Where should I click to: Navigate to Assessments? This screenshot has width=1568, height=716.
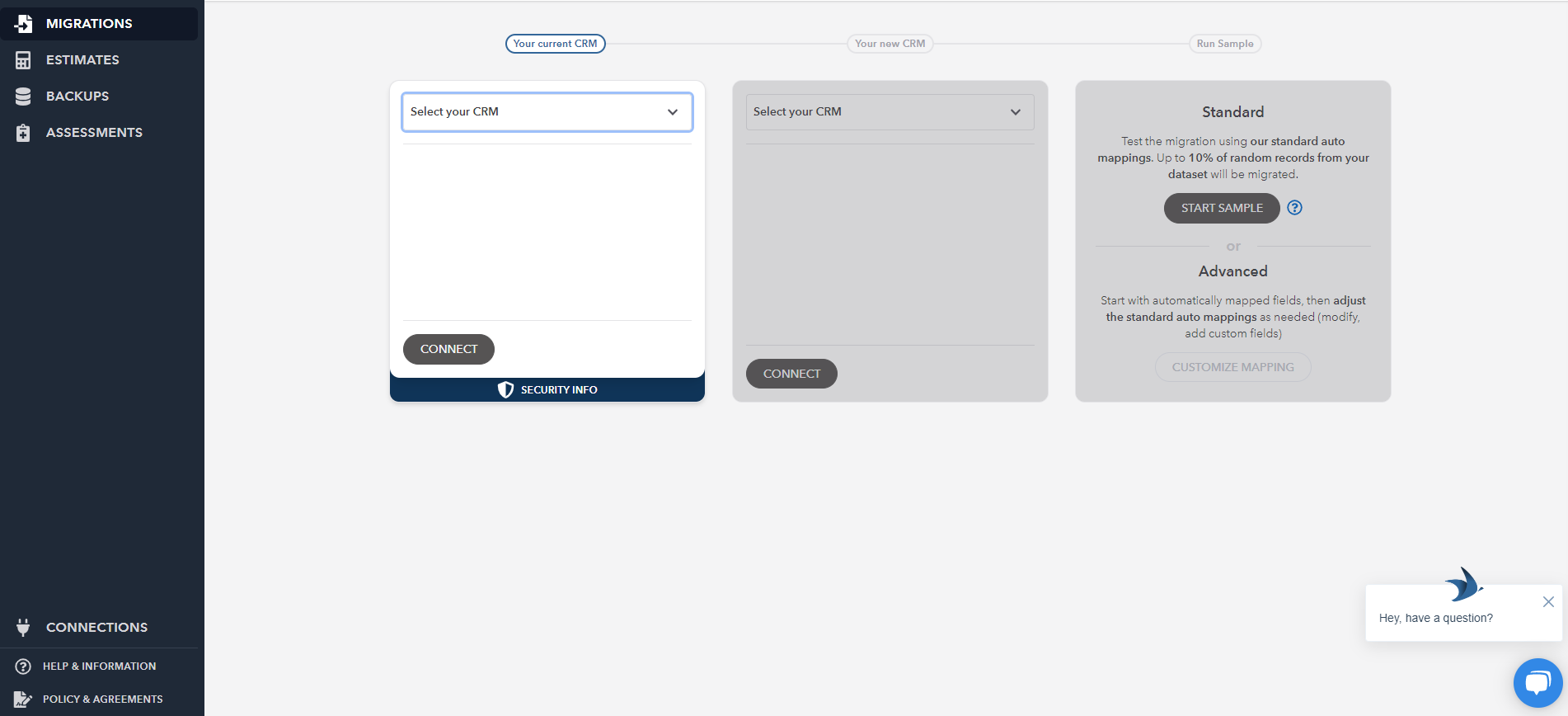coord(94,133)
